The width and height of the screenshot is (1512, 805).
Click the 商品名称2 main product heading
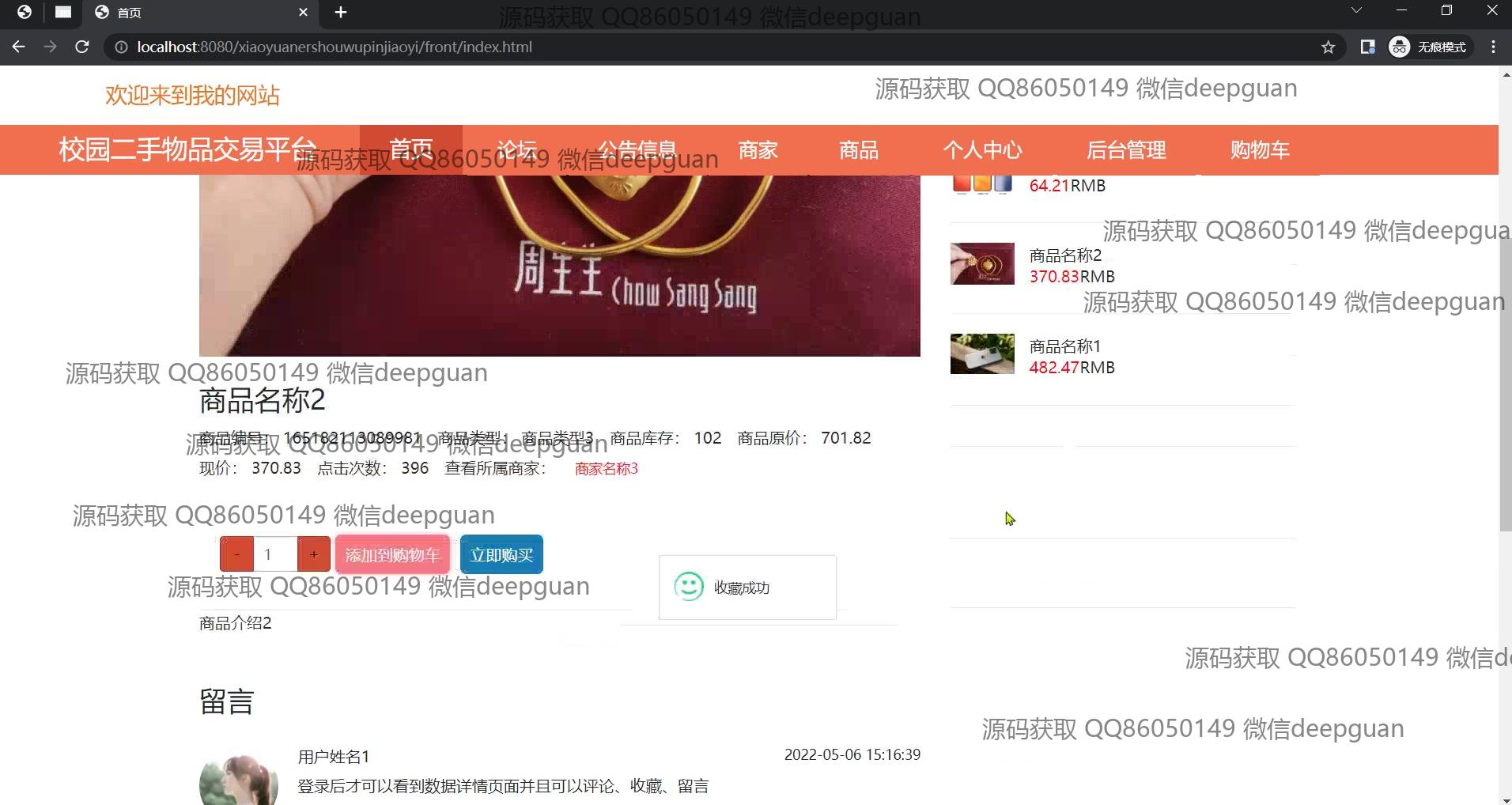(x=263, y=401)
